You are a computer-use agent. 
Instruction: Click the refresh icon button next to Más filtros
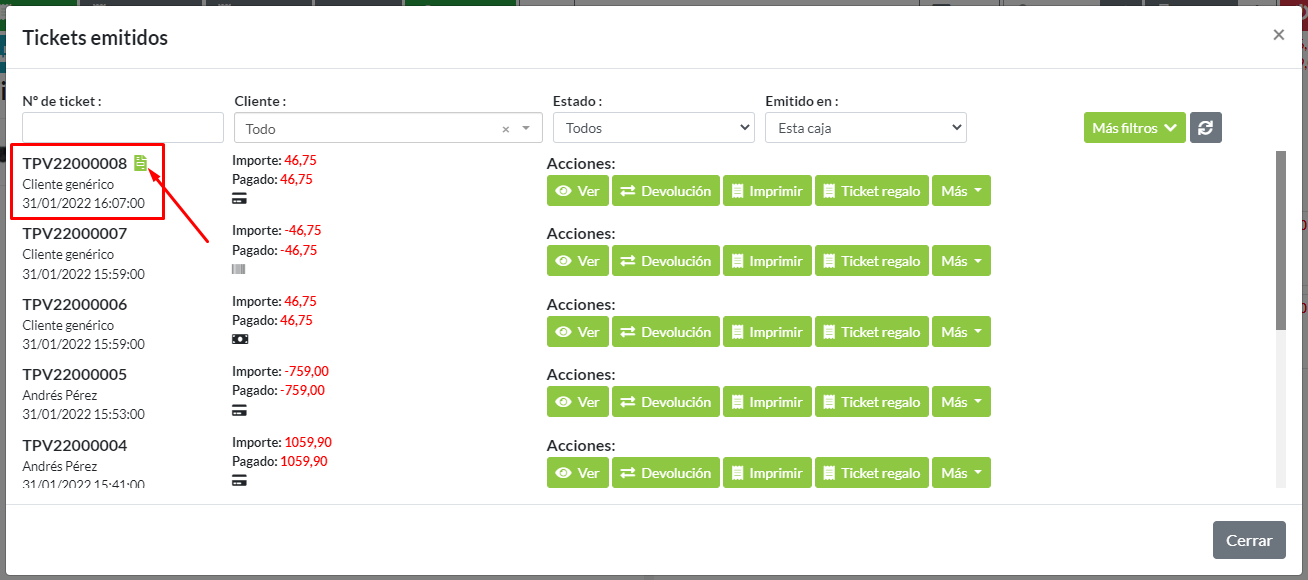coord(1205,128)
